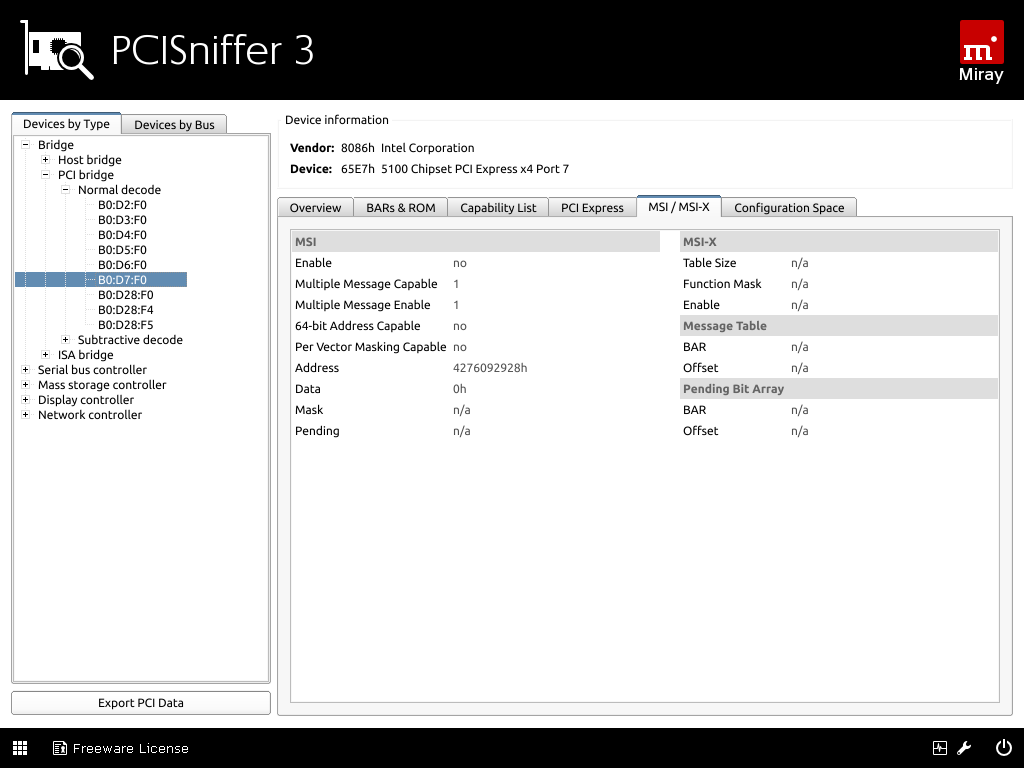This screenshot has width=1024, height=768.
Task: Click the boxed plus icon beside wrench
Action: coord(940,748)
